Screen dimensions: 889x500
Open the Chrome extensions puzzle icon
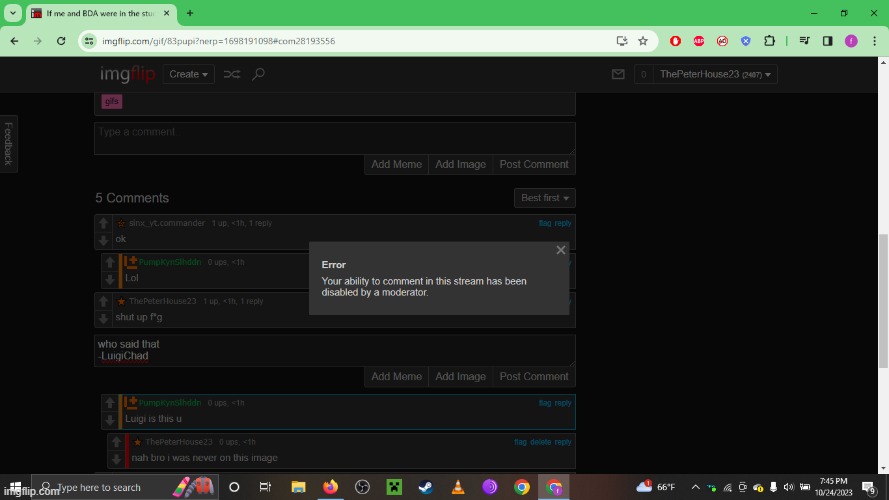coord(769,41)
